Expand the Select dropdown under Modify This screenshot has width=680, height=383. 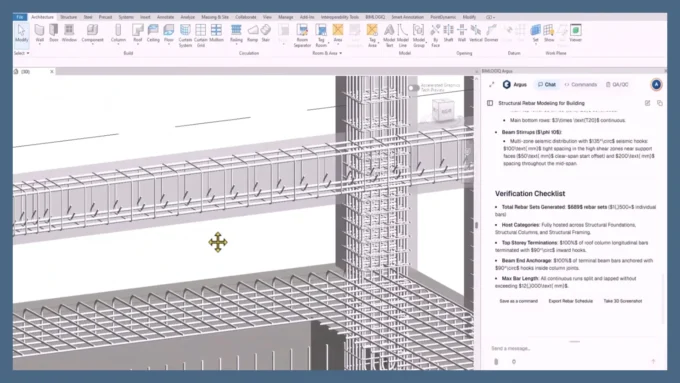pyautogui.click(x=22, y=53)
